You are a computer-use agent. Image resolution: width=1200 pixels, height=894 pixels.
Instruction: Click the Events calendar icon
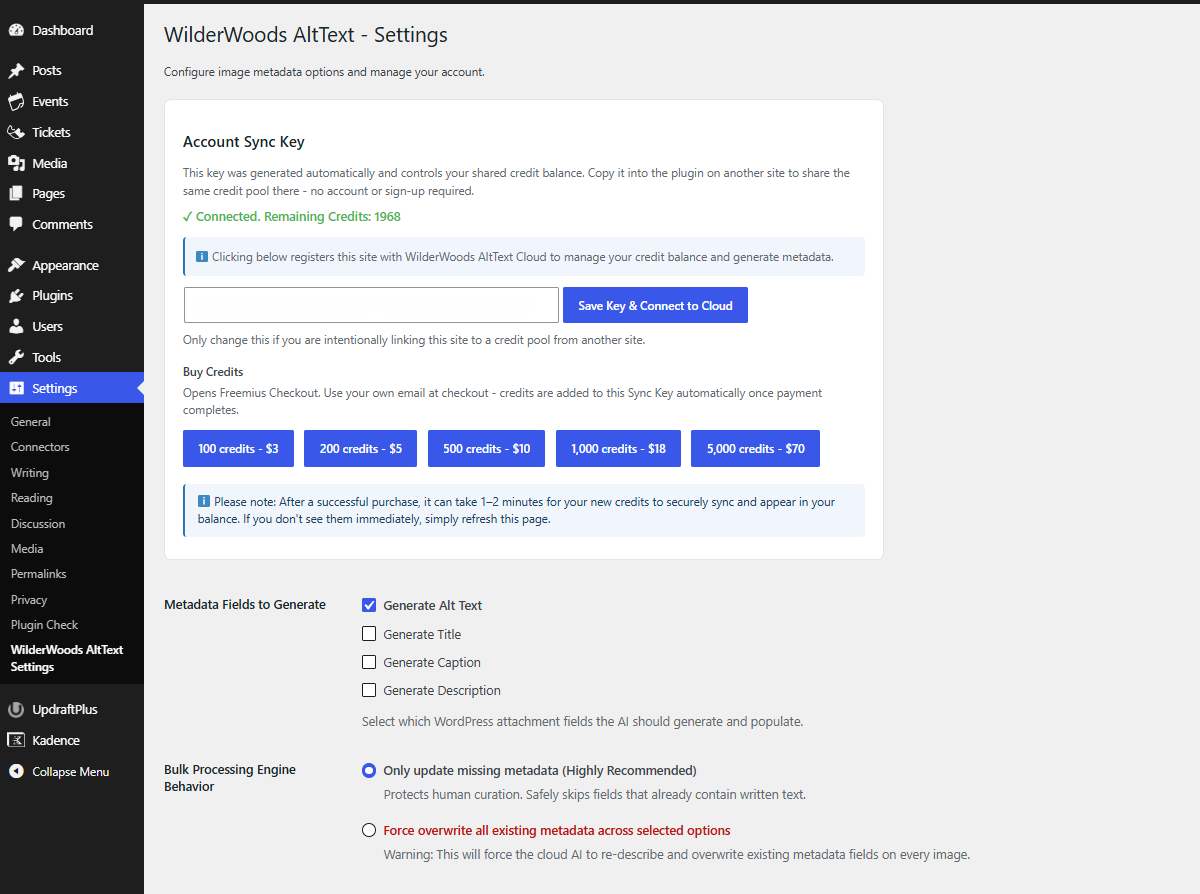click(x=16, y=101)
